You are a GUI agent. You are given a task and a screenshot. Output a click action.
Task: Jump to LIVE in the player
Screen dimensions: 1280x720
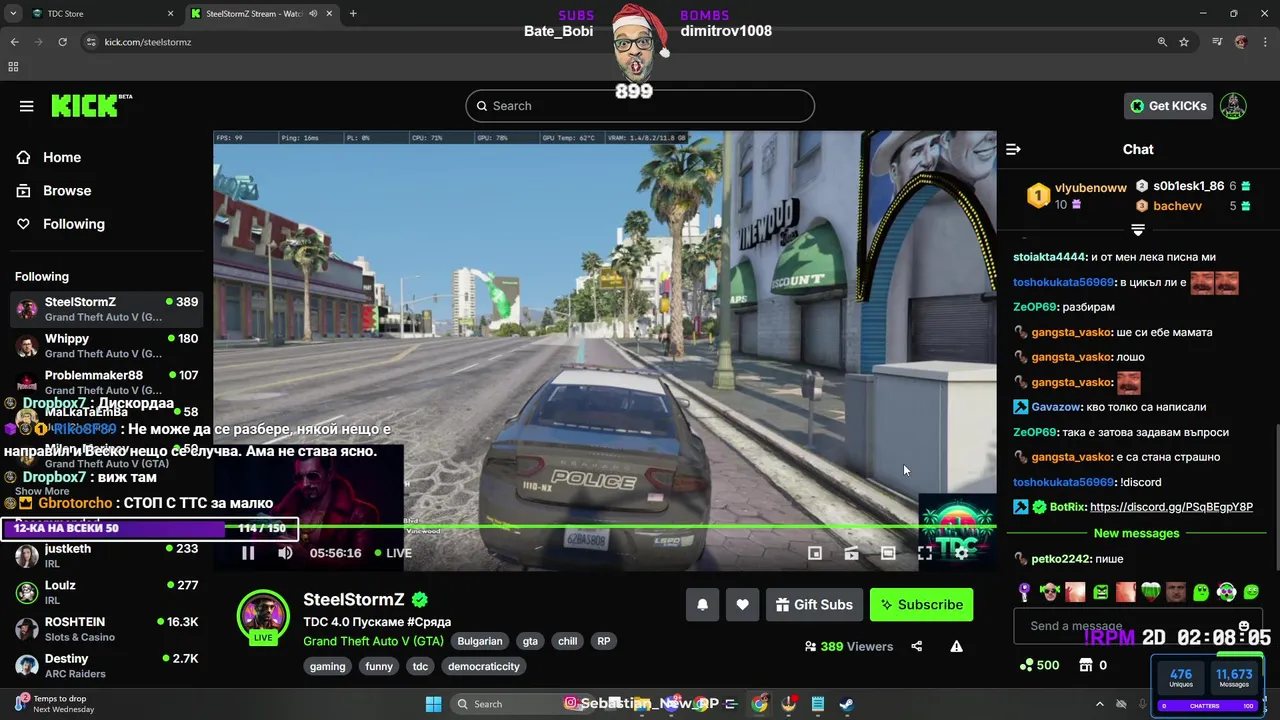pos(393,553)
